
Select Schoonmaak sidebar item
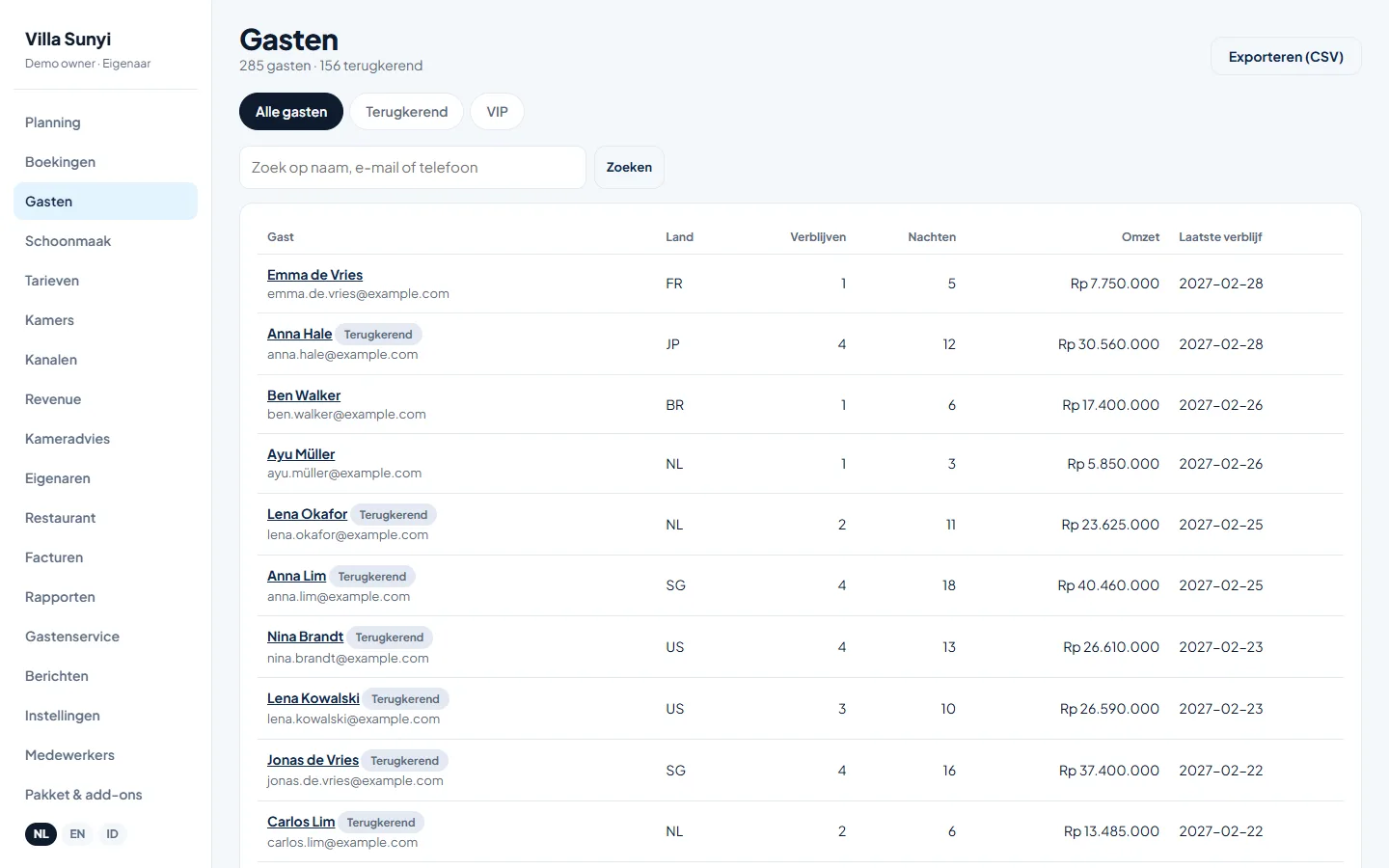click(x=105, y=241)
